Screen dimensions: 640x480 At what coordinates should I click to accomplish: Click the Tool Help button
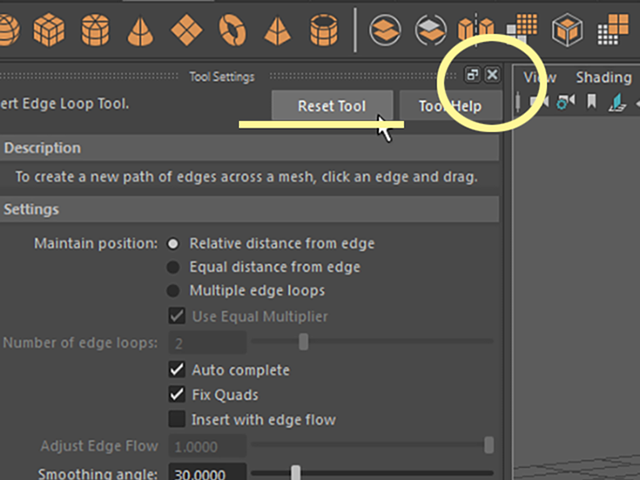(450, 106)
